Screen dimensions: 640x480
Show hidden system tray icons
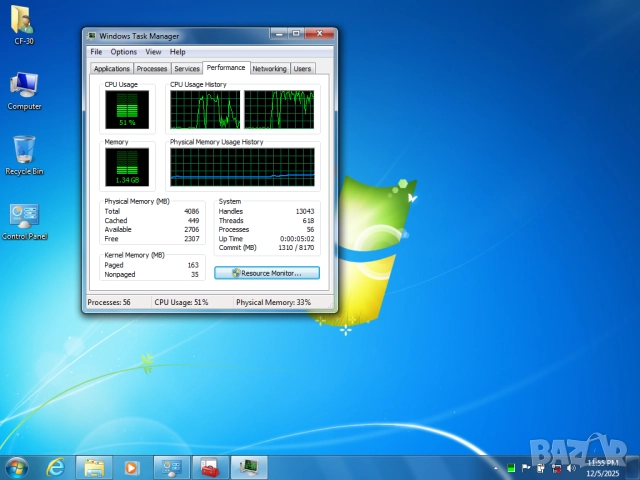[498, 467]
